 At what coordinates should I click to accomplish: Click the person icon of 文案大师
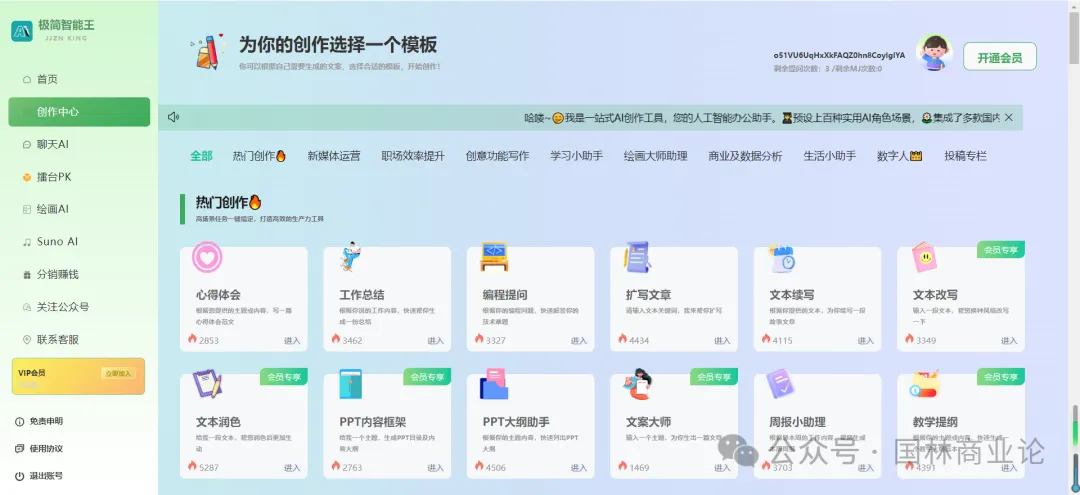coord(637,384)
